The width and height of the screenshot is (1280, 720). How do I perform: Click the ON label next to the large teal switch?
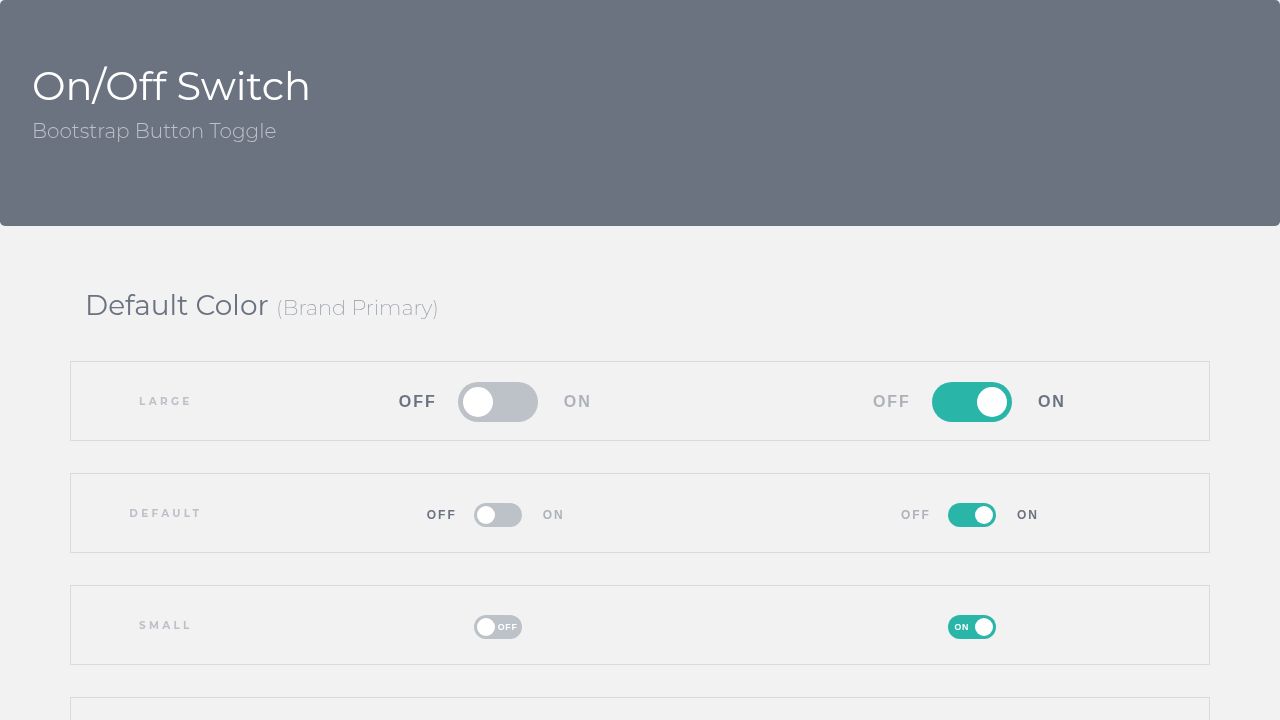coord(1051,402)
